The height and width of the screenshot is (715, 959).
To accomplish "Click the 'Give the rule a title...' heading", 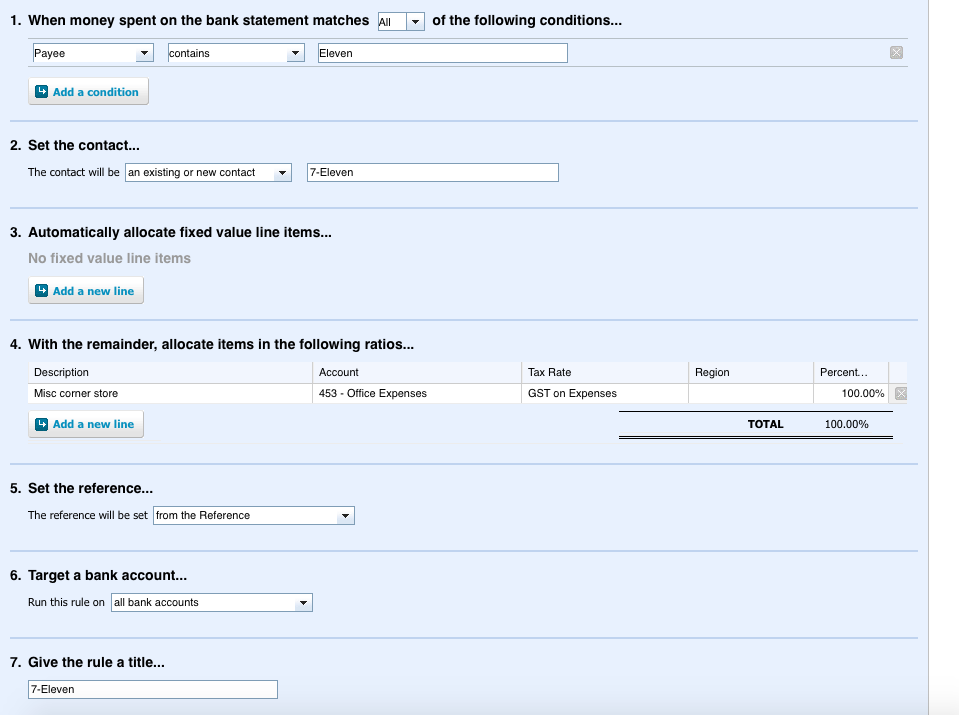I will [x=96, y=662].
